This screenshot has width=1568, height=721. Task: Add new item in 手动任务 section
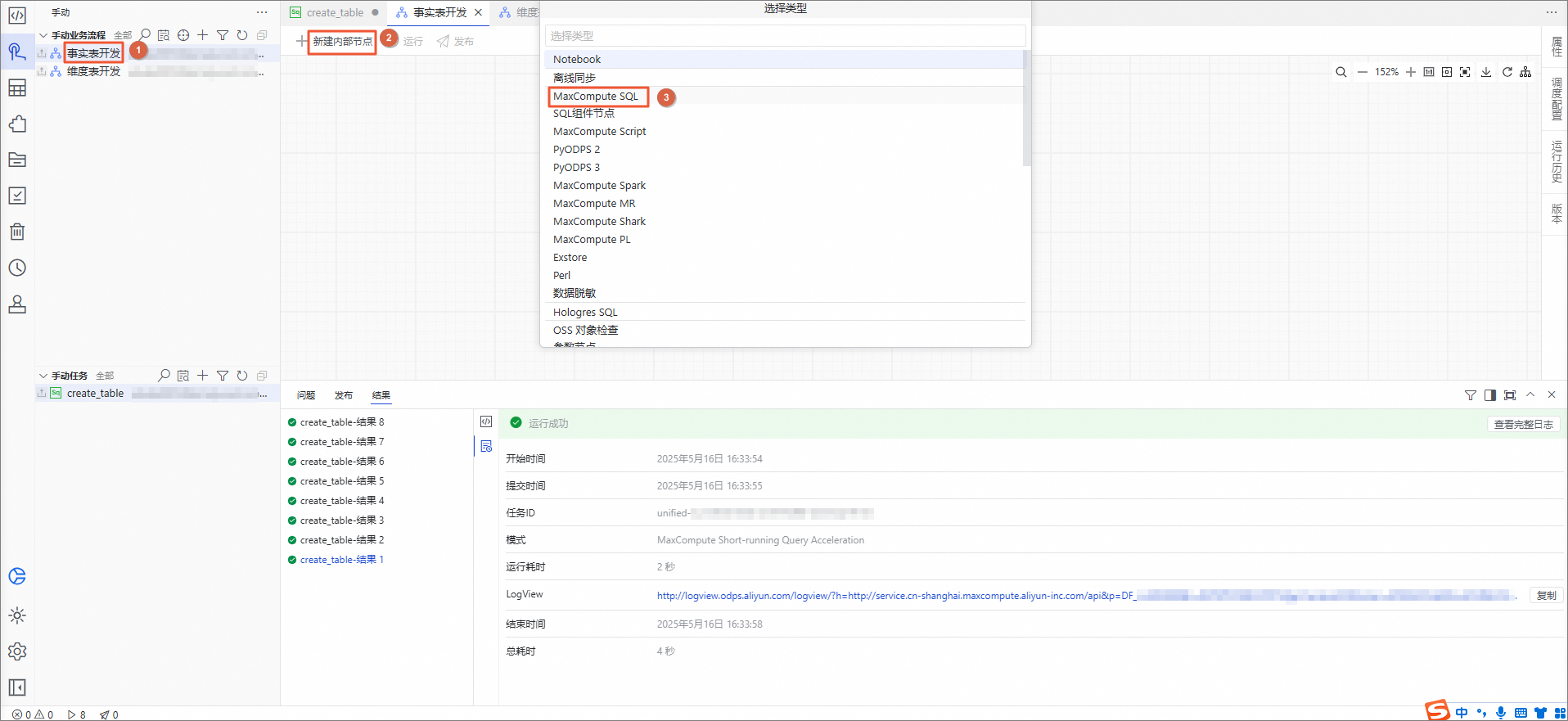point(203,376)
